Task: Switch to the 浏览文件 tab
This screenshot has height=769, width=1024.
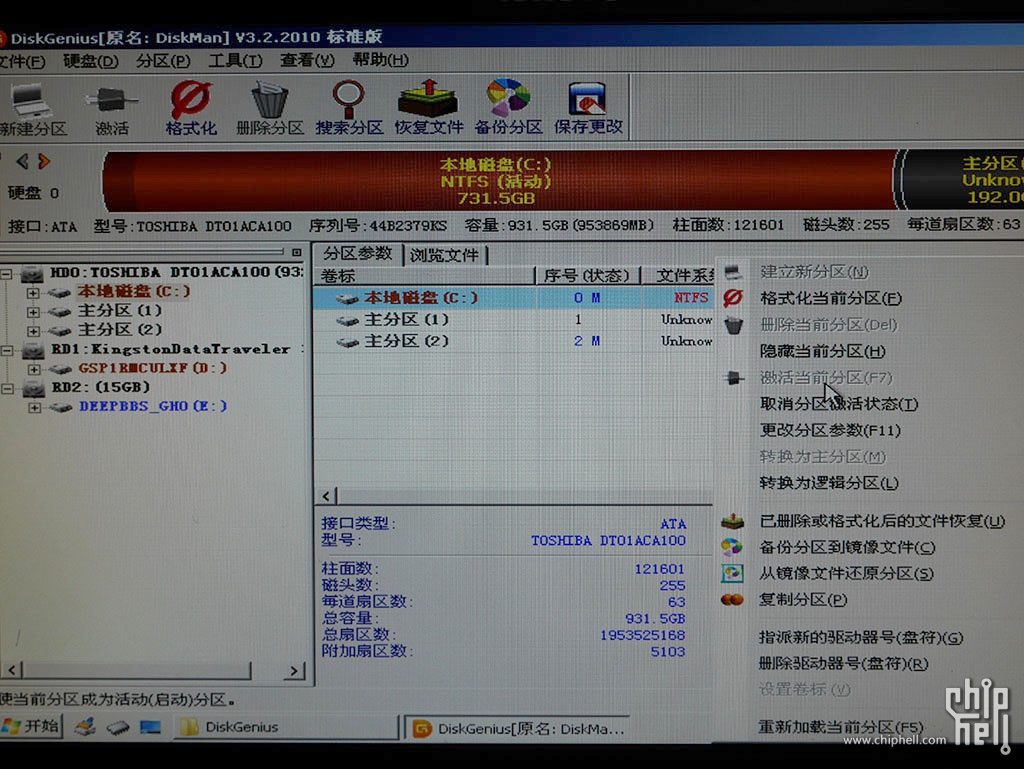Action: tap(444, 255)
